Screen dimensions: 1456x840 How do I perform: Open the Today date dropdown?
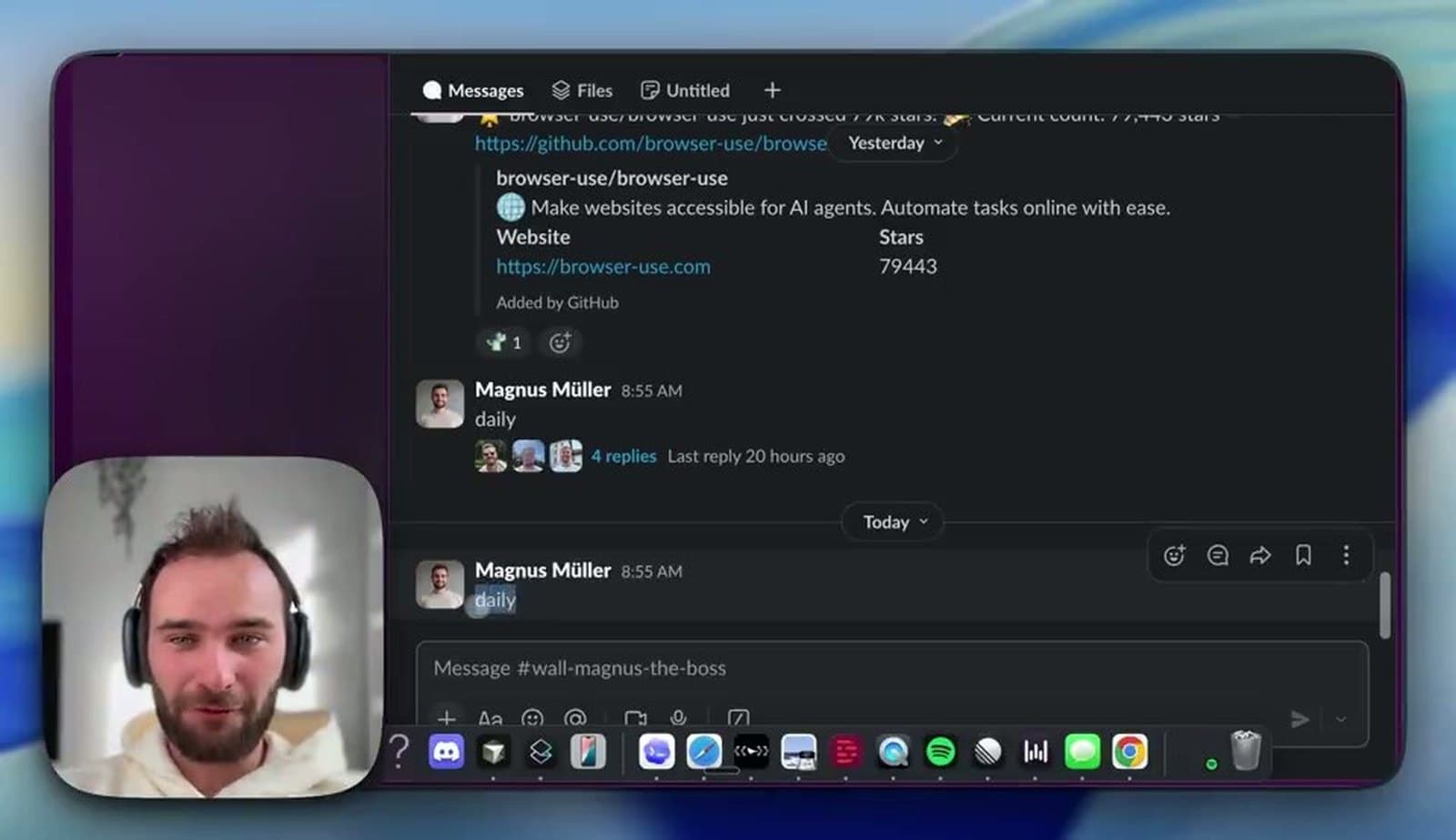(x=895, y=521)
